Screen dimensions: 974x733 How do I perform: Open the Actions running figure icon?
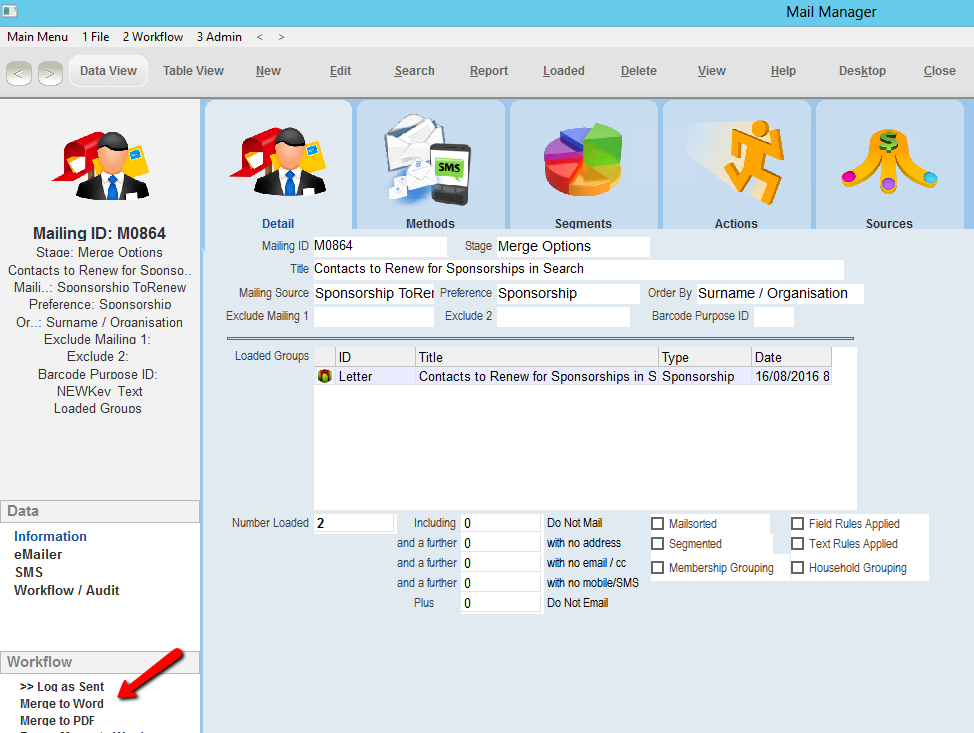pyautogui.click(x=736, y=160)
